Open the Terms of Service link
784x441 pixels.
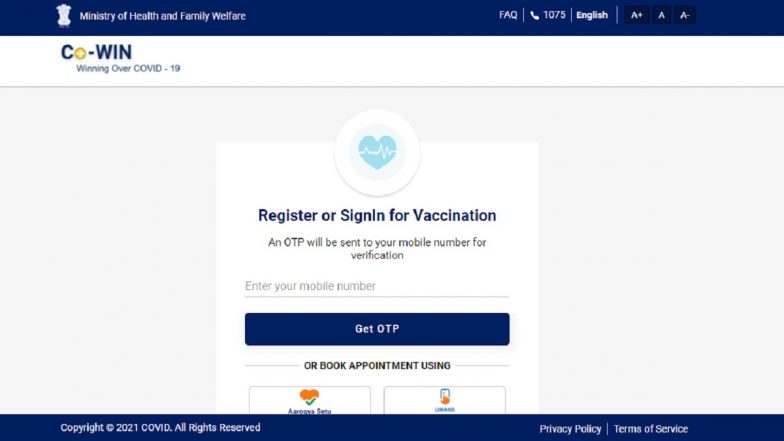650,428
